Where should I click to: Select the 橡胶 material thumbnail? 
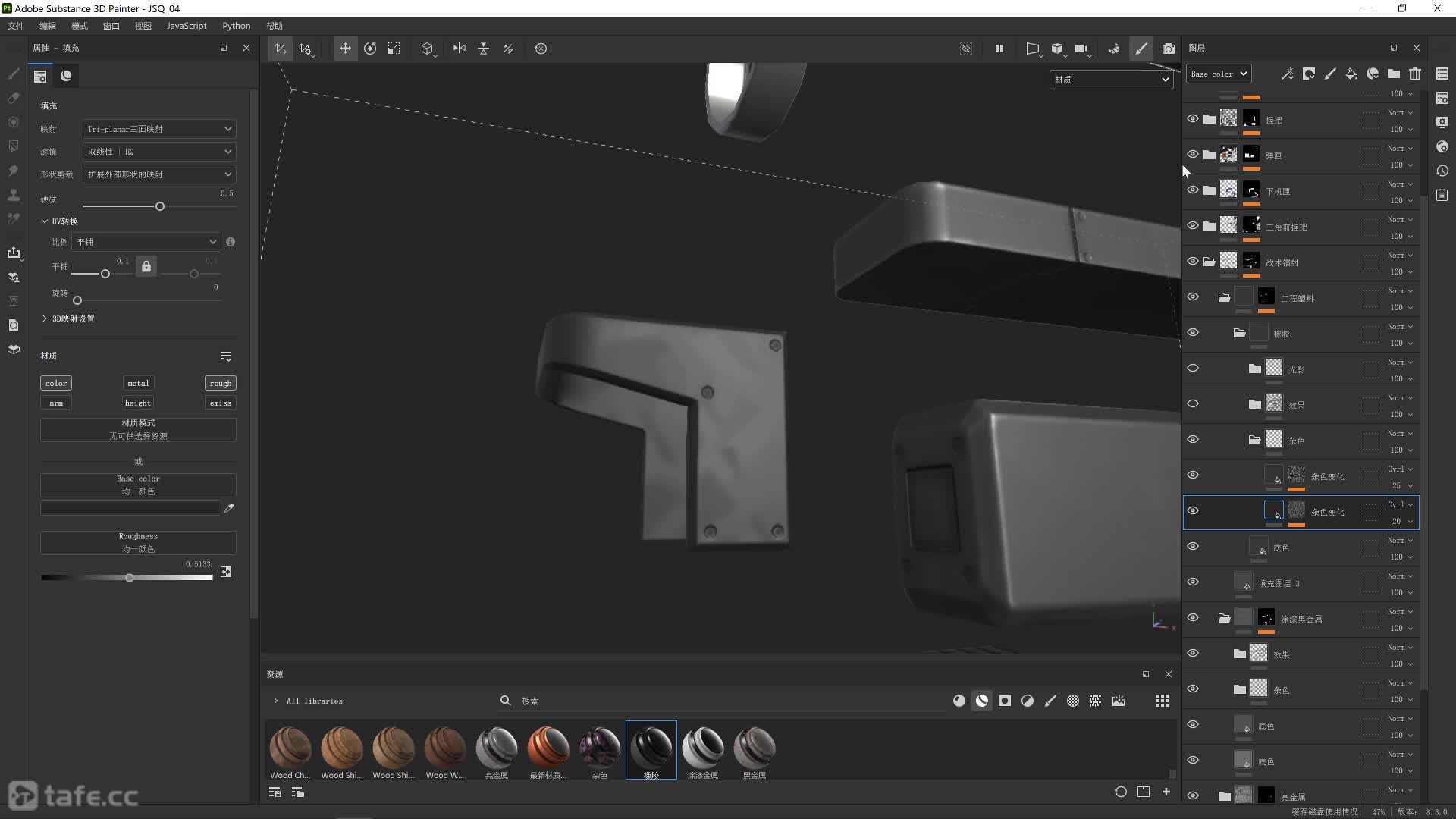pos(651,749)
